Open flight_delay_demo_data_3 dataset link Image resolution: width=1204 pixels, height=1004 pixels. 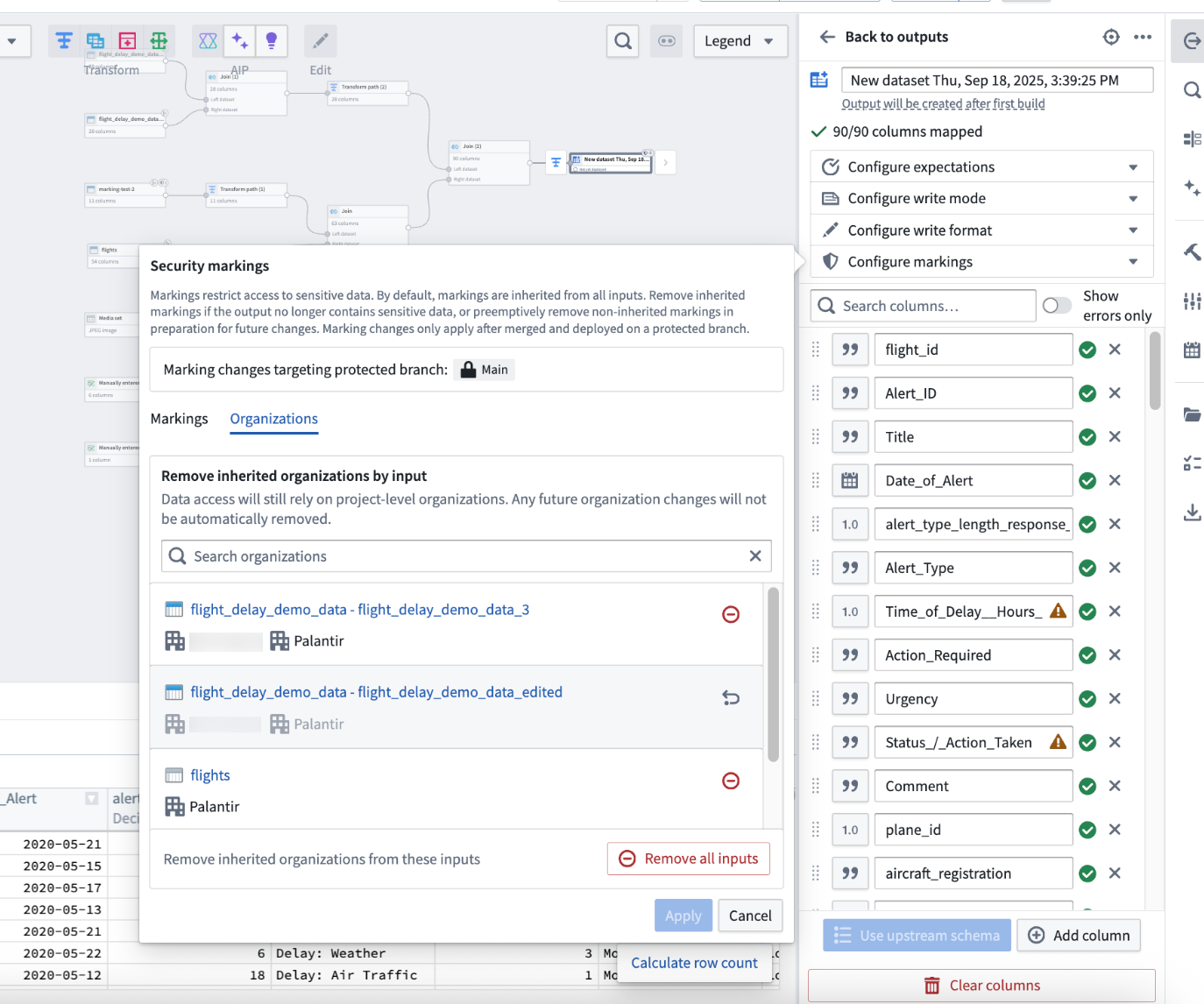pos(359,610)
